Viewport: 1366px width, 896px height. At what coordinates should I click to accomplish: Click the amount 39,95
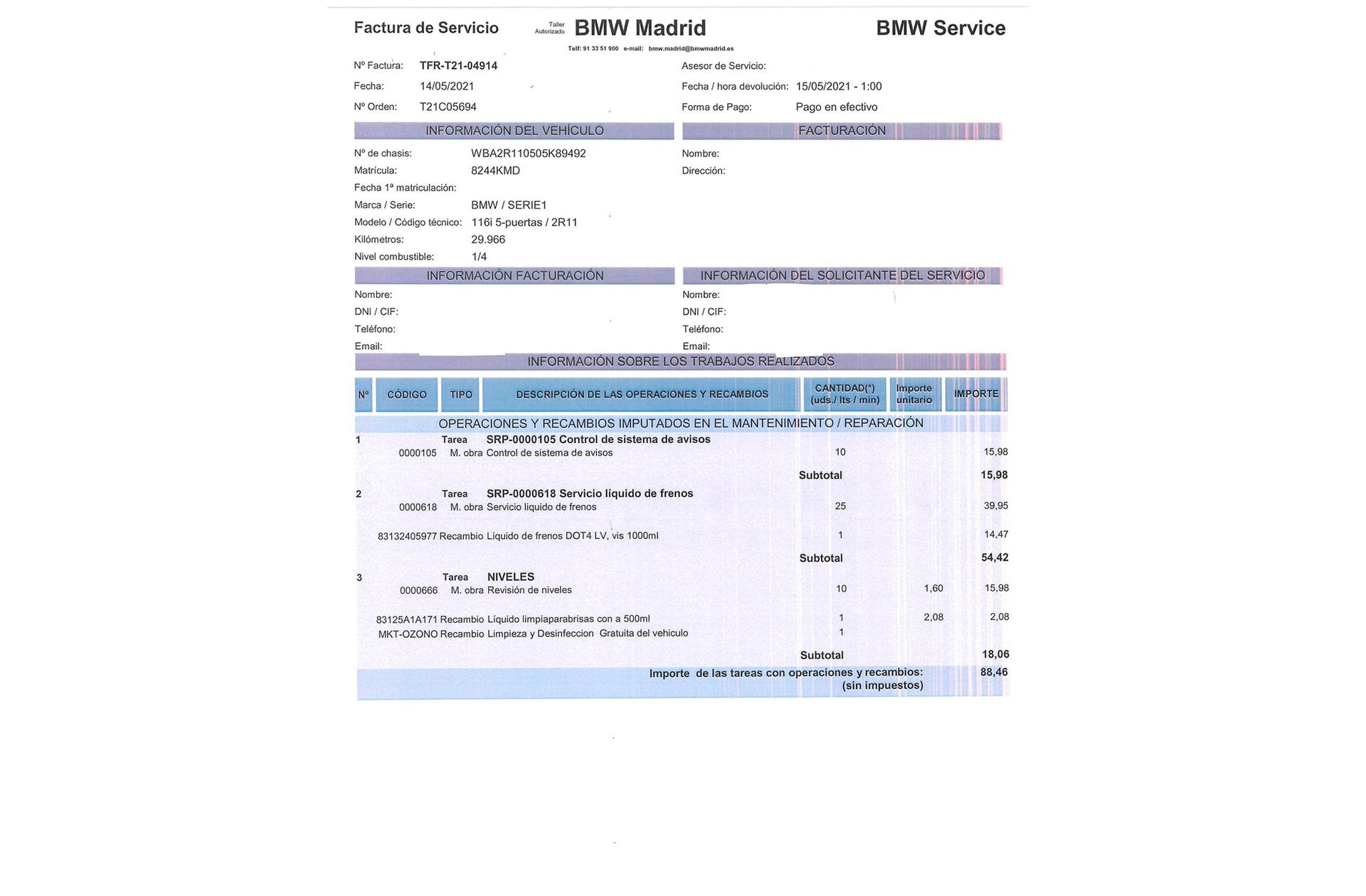[996, 506]
